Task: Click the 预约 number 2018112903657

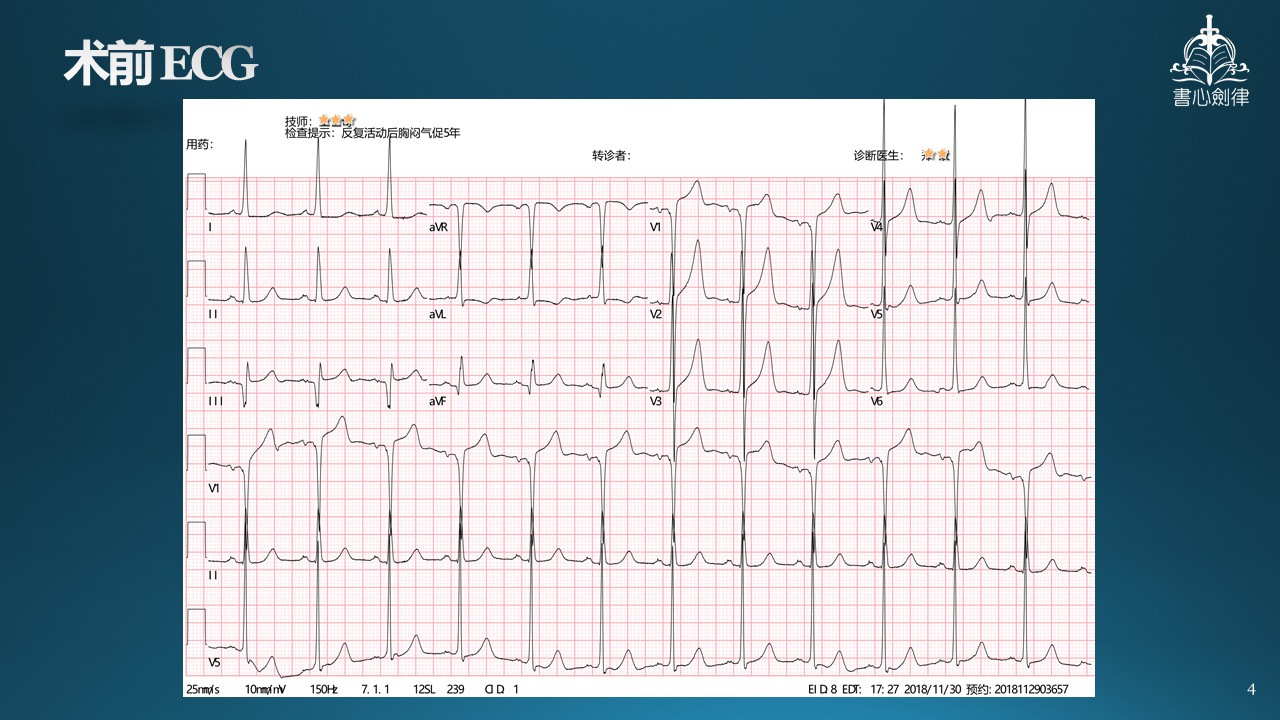Action: coord(1032,689)
